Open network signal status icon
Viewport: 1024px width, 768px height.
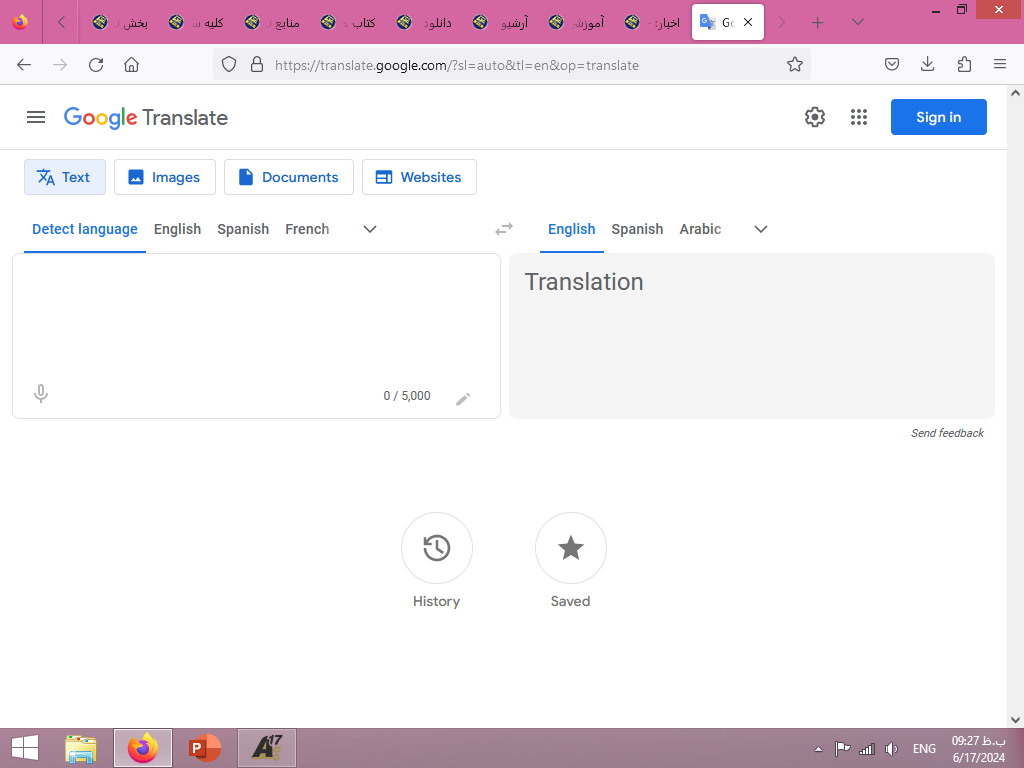pos(867,749)
